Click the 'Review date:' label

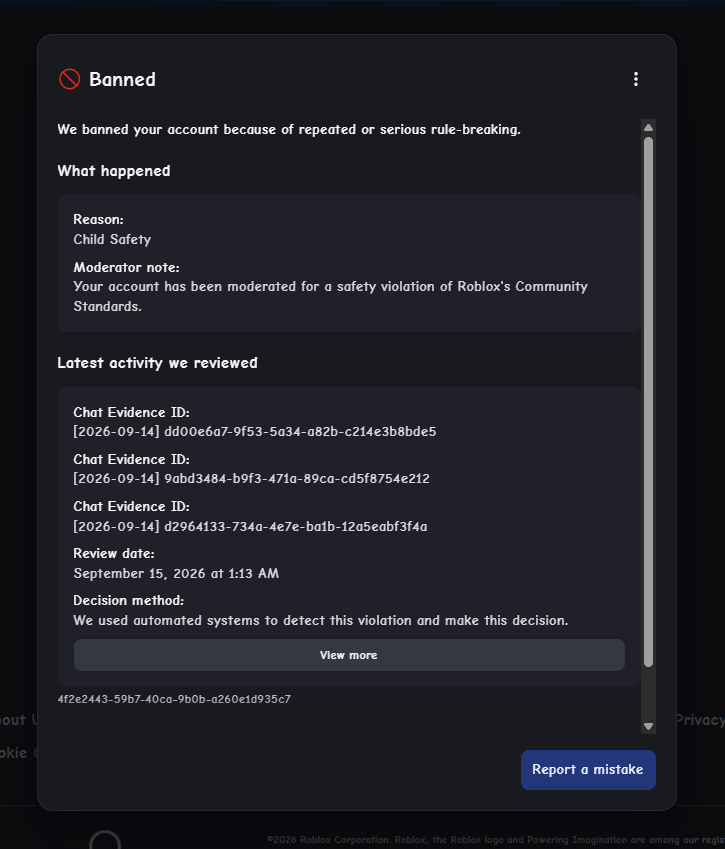click(114, 553)
